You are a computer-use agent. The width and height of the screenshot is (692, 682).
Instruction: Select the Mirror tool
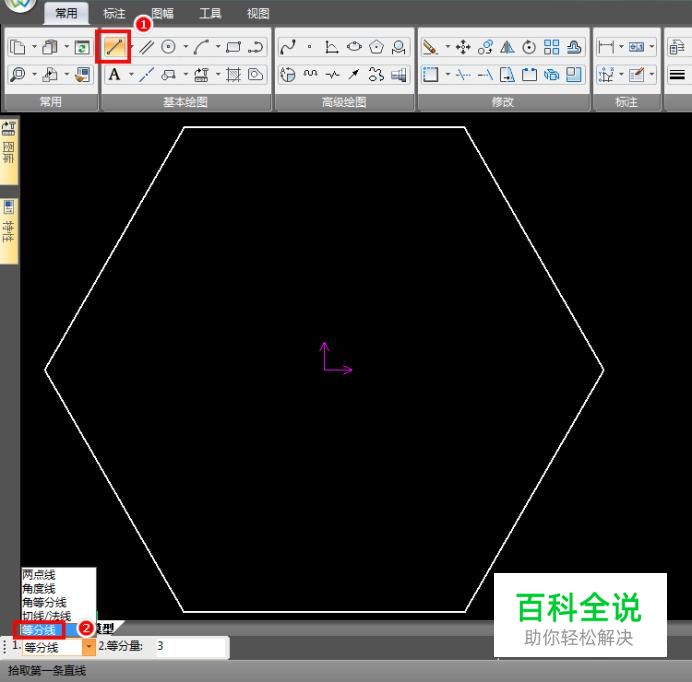pyautogui.click(x=507, y=47)
